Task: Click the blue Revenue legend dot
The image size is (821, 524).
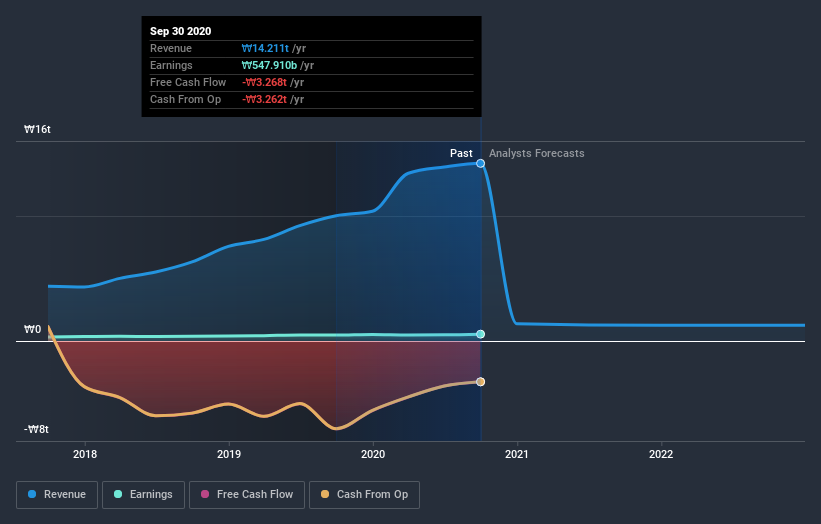Action: [x=32, y=494]
